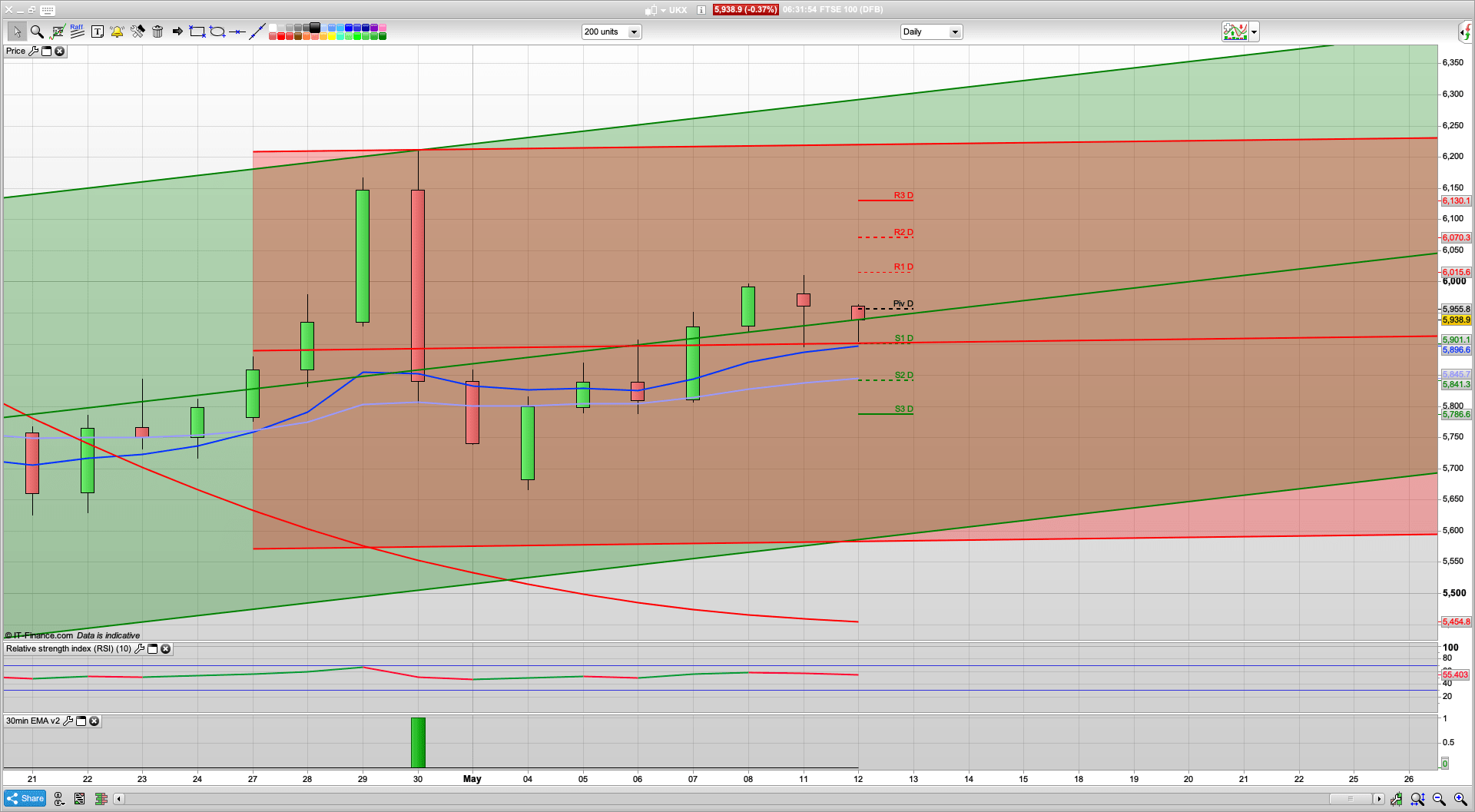
Task: Toggle maximize on the RSI panel
Action: click(152, 649)
